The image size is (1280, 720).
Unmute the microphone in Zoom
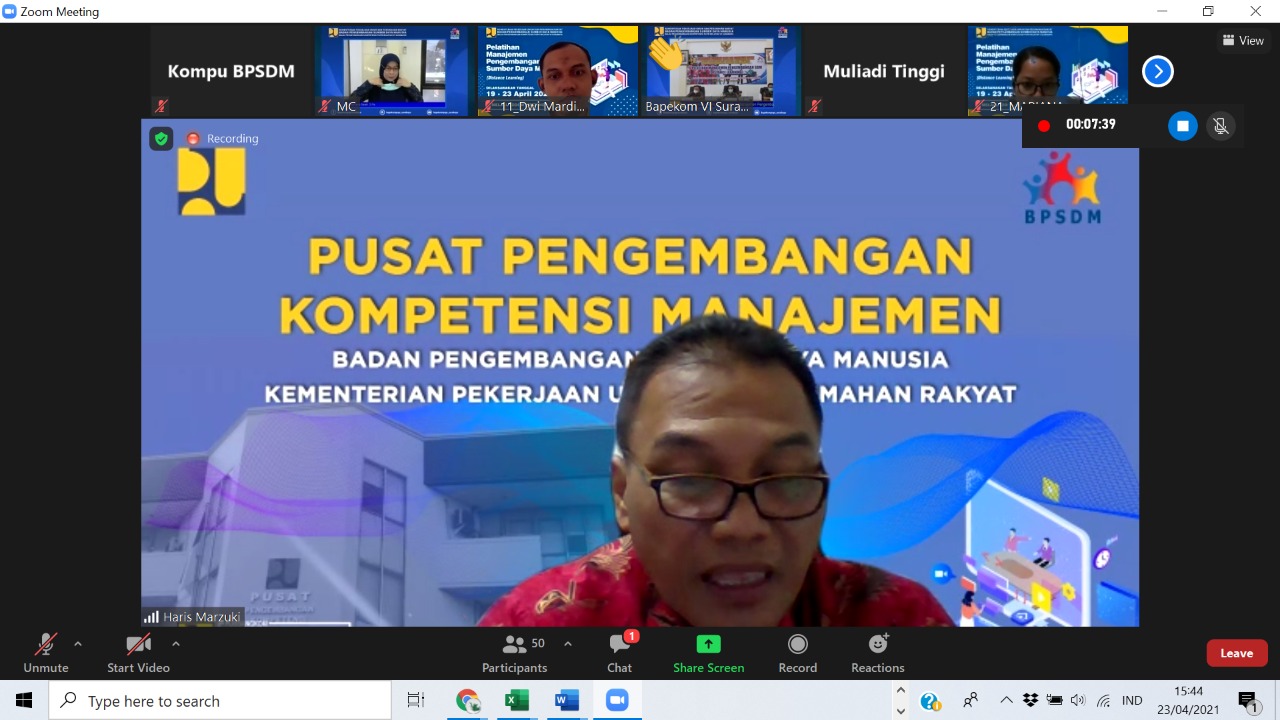pyautogui.click(x=46, y=653)
